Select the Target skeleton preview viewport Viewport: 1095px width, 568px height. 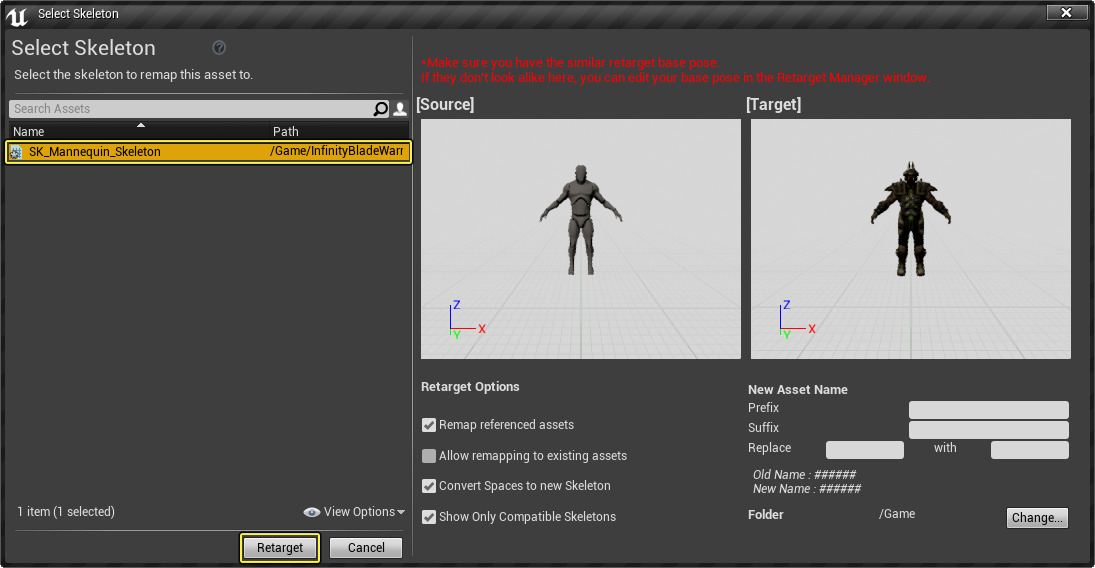(x=910, y=239)
